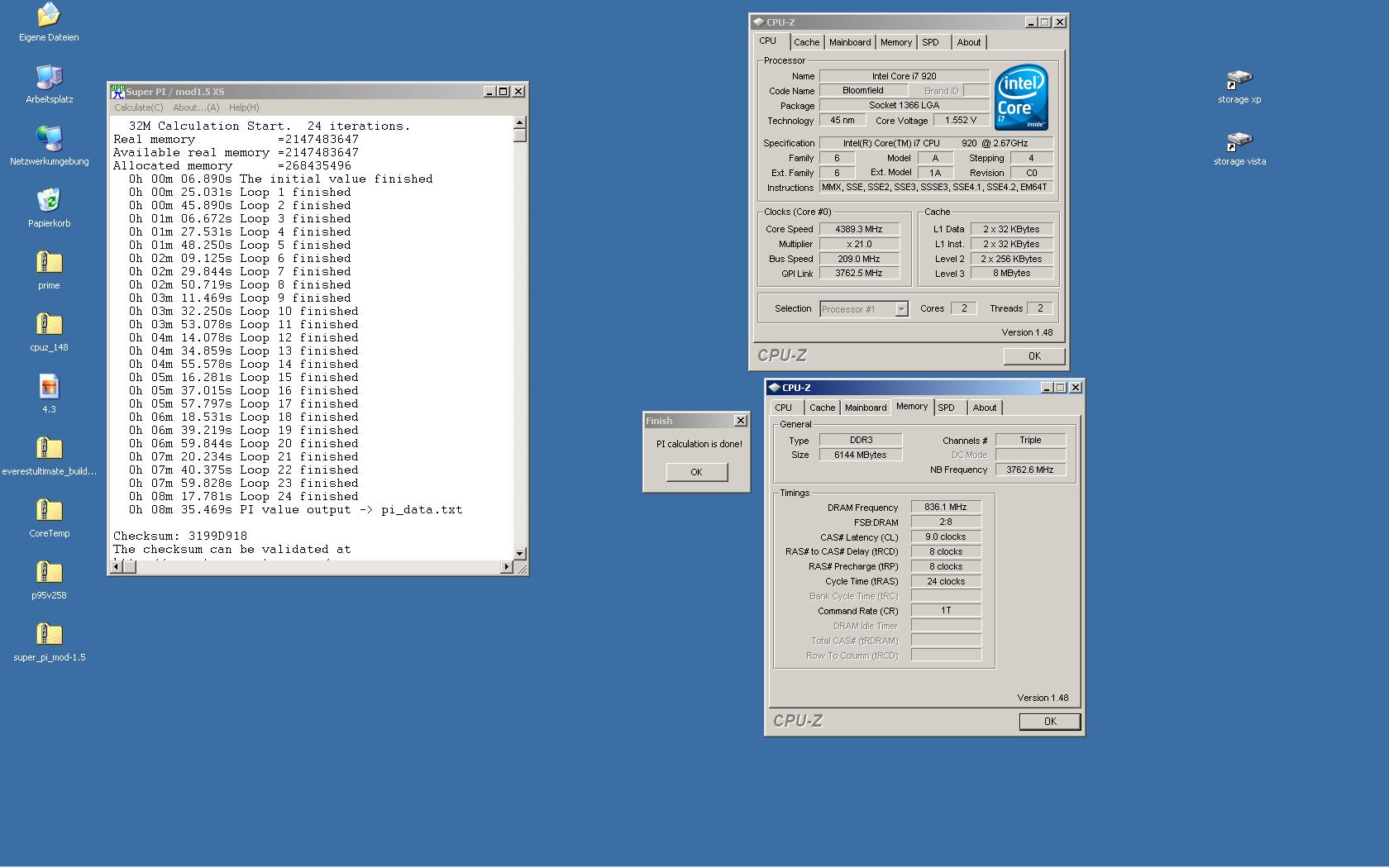1389x868 pixels.
Task: Click the CAS# Latency value 9.0 clocks
Action: coord(946,537)
